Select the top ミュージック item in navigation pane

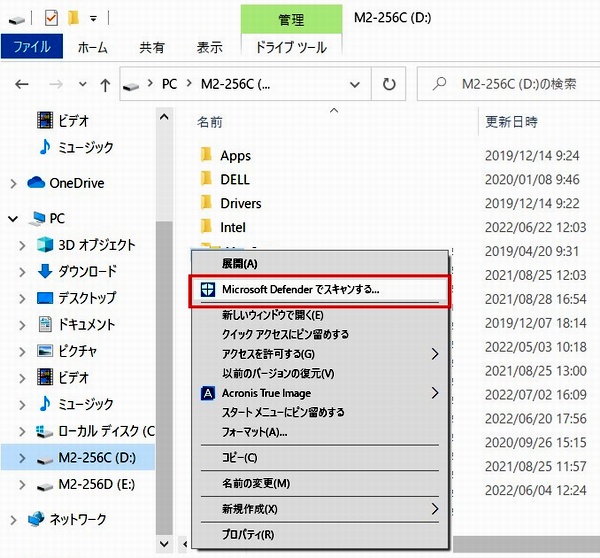(76, 147)
